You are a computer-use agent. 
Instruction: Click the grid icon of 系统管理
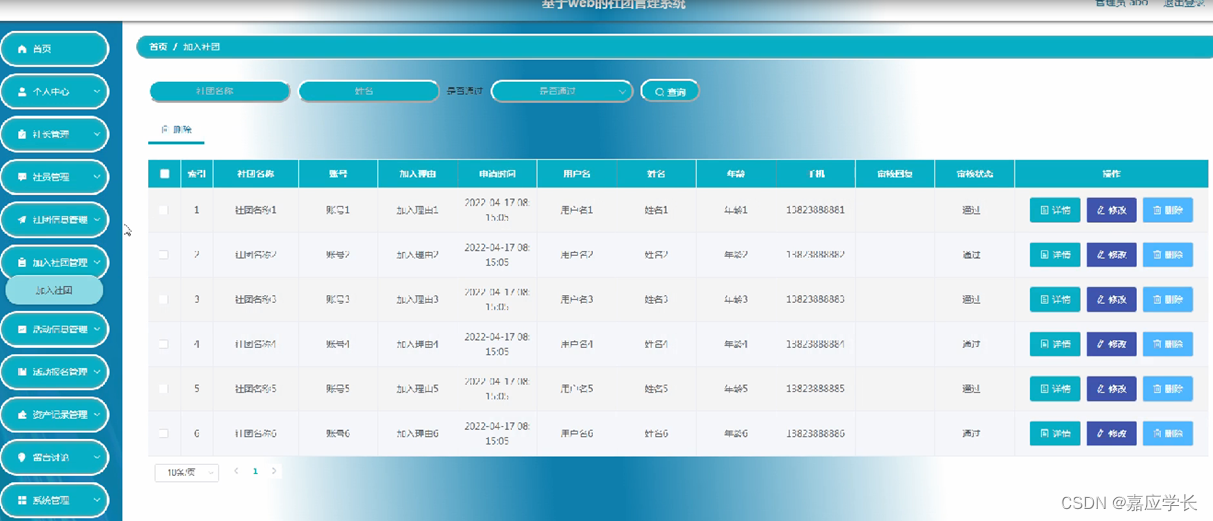[x=22, y=500]
